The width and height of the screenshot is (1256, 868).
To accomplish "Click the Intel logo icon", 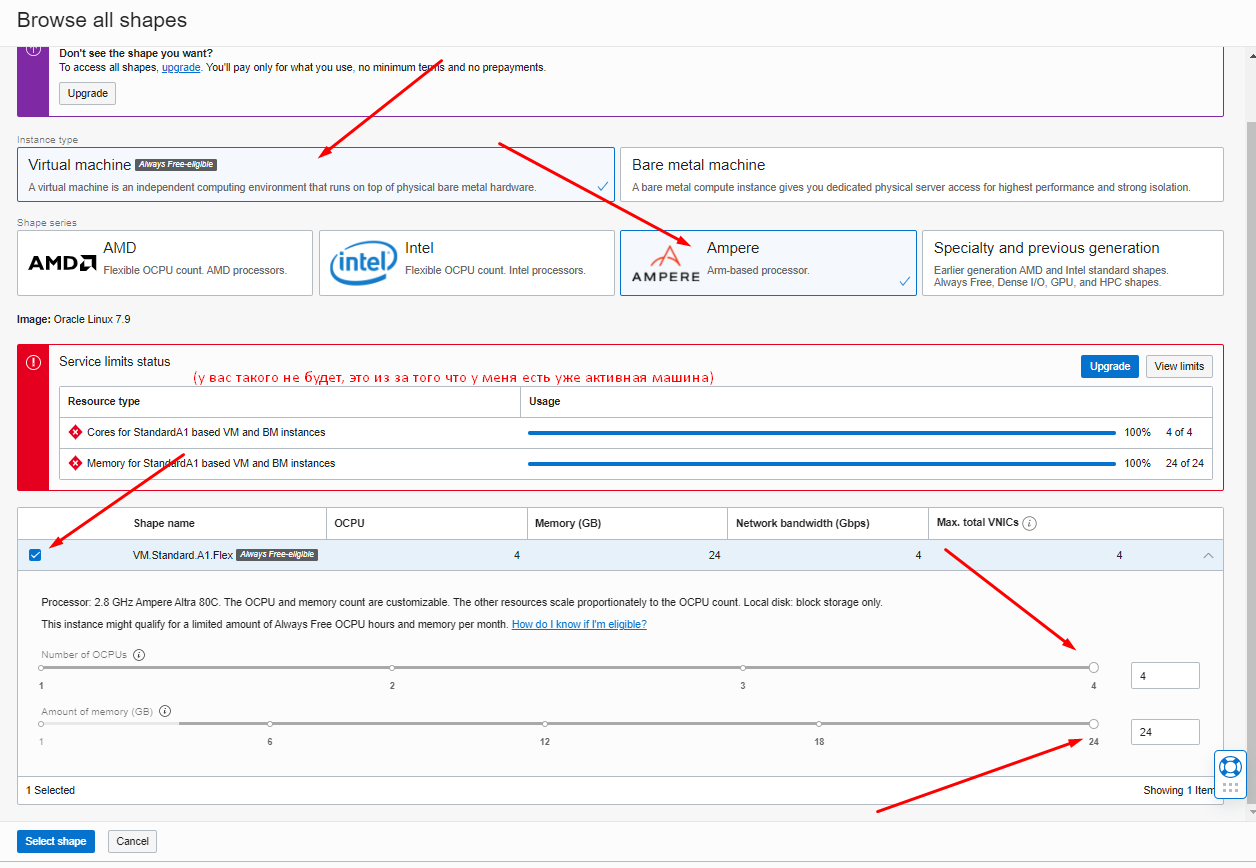I will point(363,264).
